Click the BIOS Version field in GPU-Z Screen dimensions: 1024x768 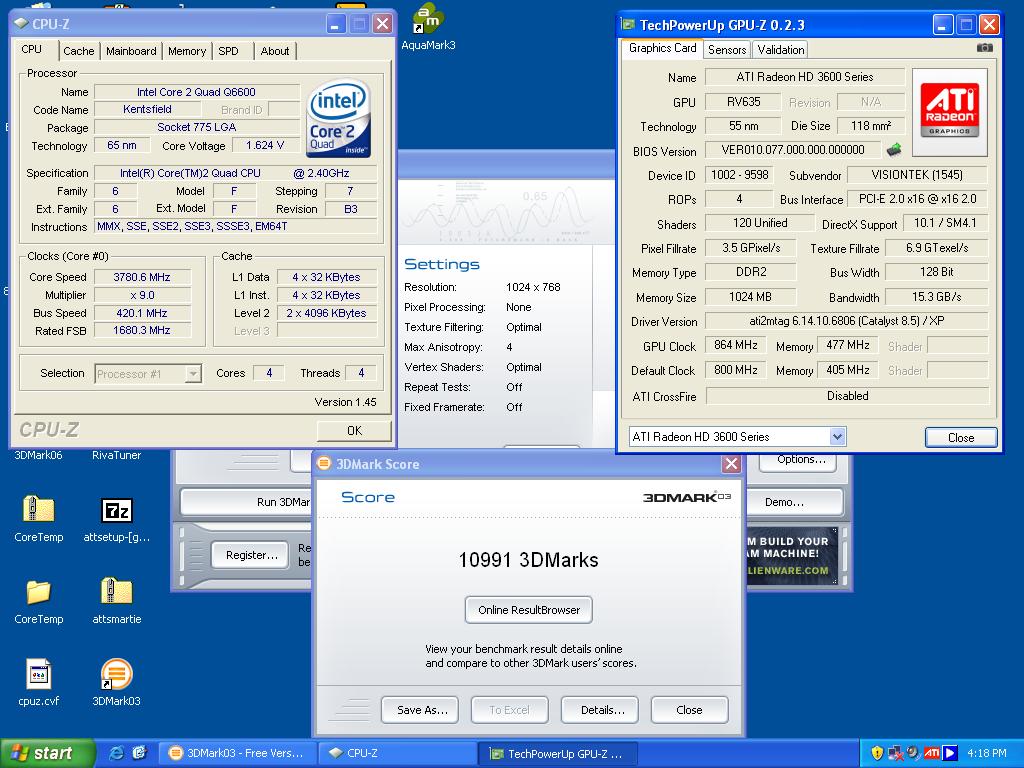pos(793,150)
